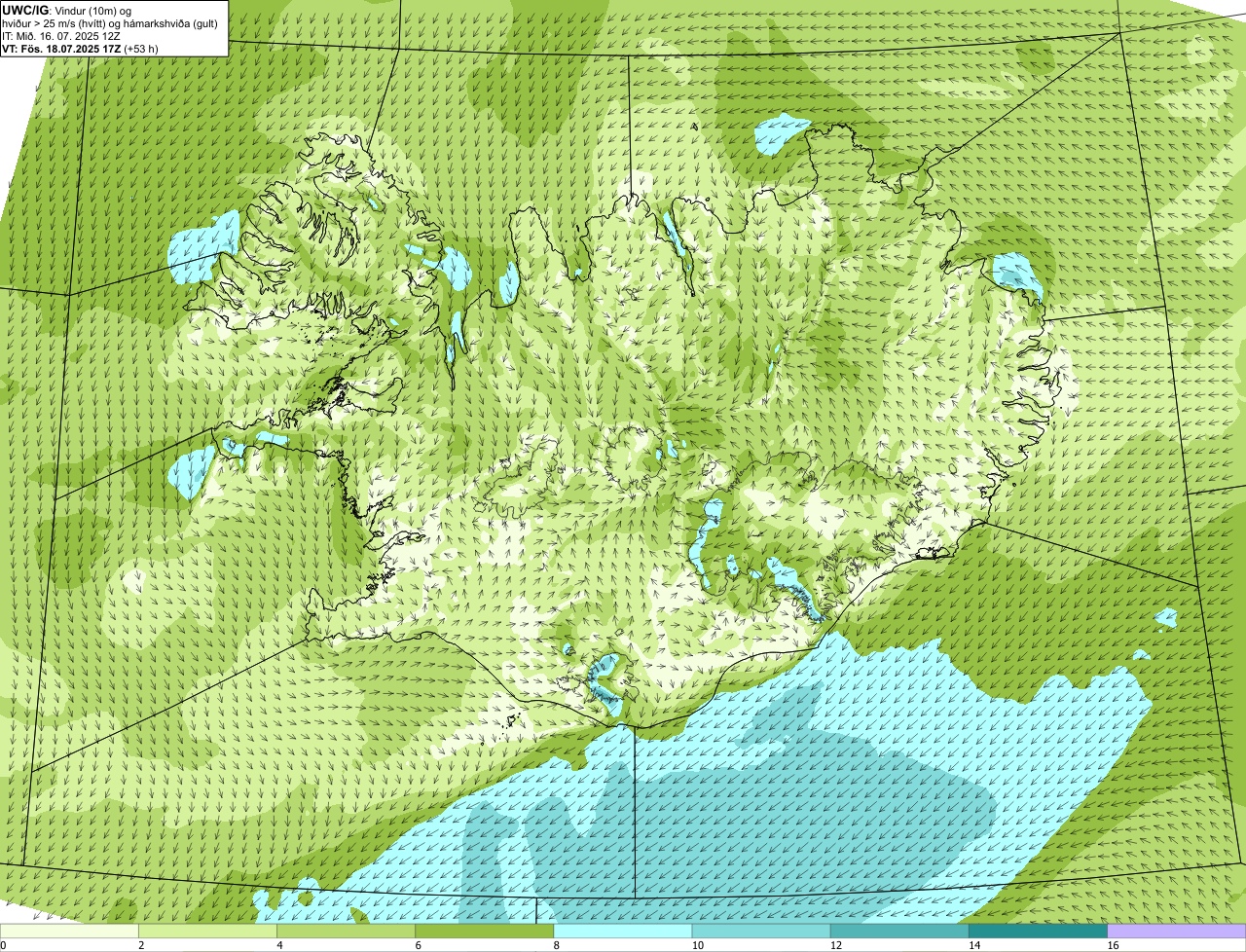Pick the lavender legend swatch above 16 m/s
Image resolution: width=1246 pixels, height=952 pixels.
coord(1177,931)
